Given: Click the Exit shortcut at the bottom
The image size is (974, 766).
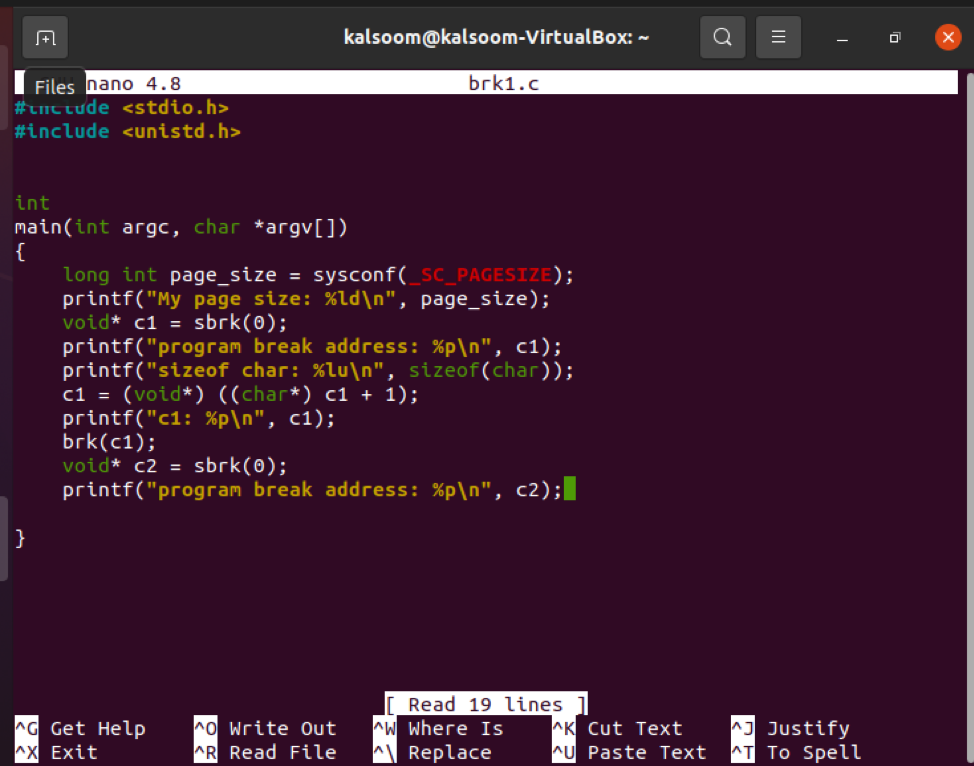Looking at the screenshot, I should (73, 753).
